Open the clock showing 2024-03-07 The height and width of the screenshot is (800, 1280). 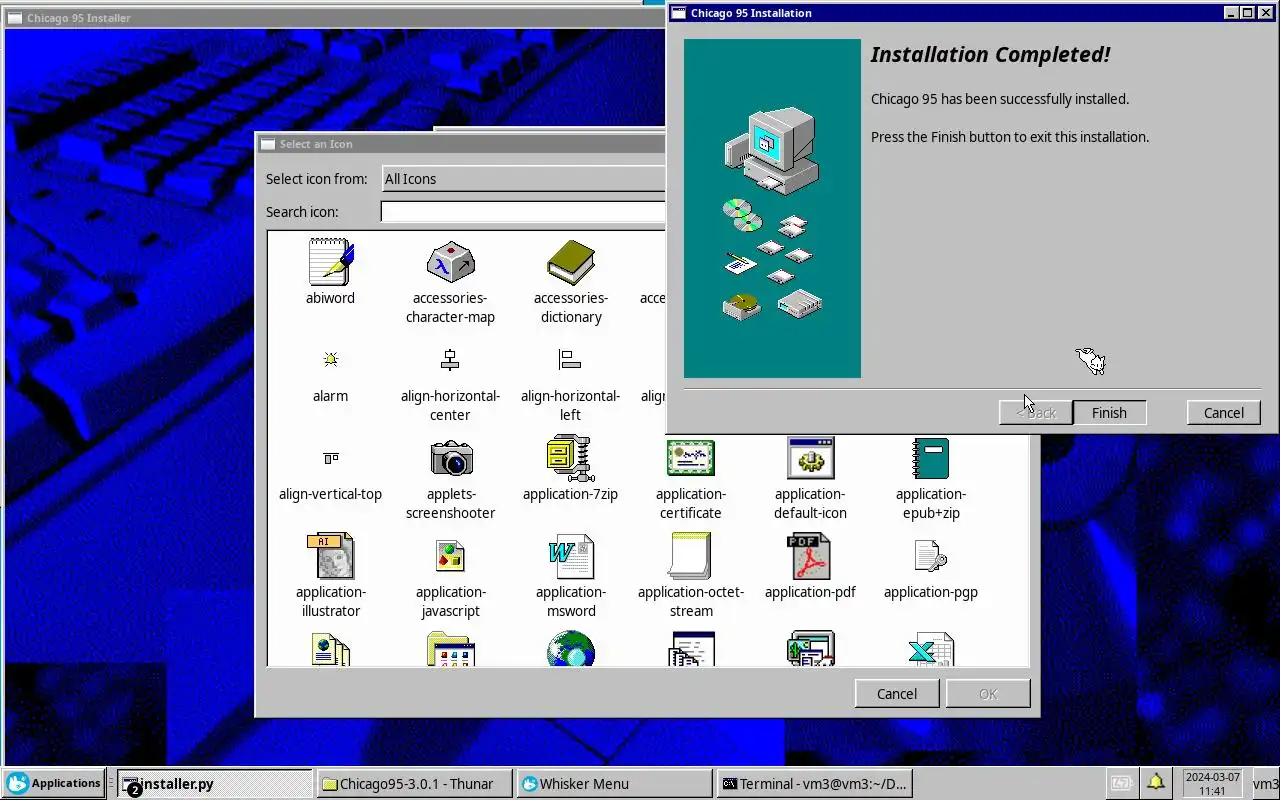(1212, 783)
